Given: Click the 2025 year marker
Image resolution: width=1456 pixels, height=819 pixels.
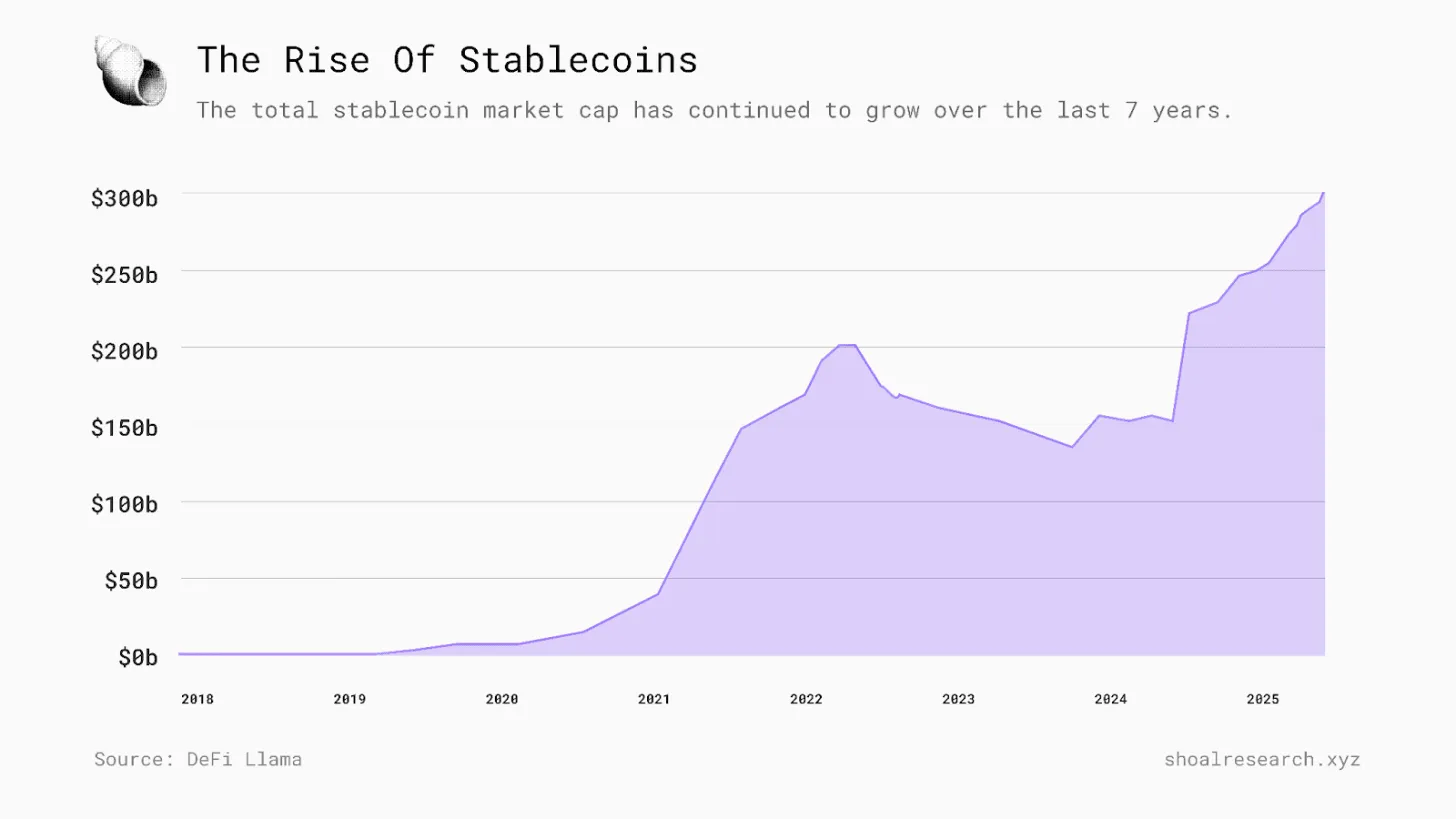Looking at the screenshot, I should tap(1262, 699).
